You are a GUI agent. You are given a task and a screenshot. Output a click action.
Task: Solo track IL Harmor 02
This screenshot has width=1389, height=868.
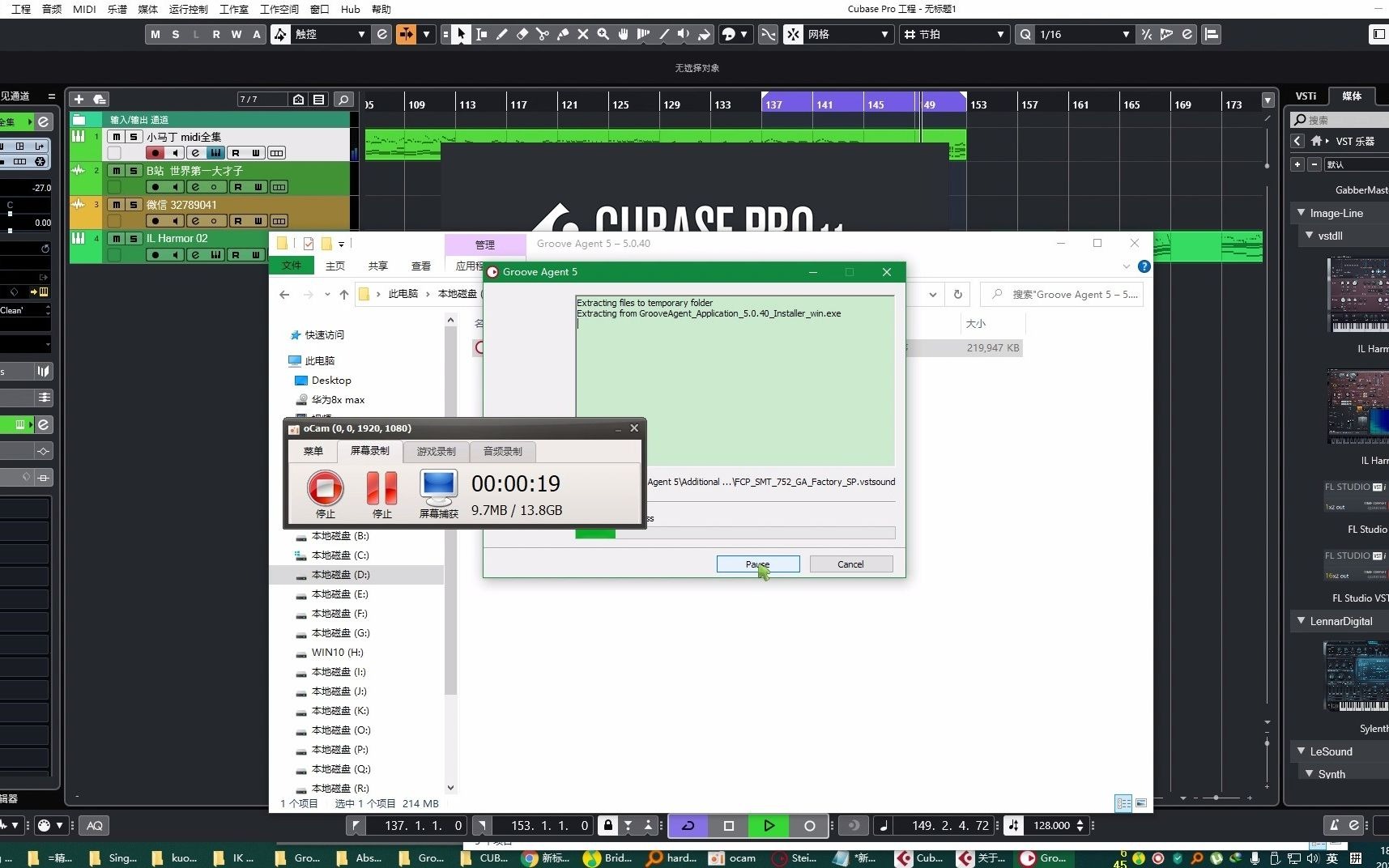point(134,238)
